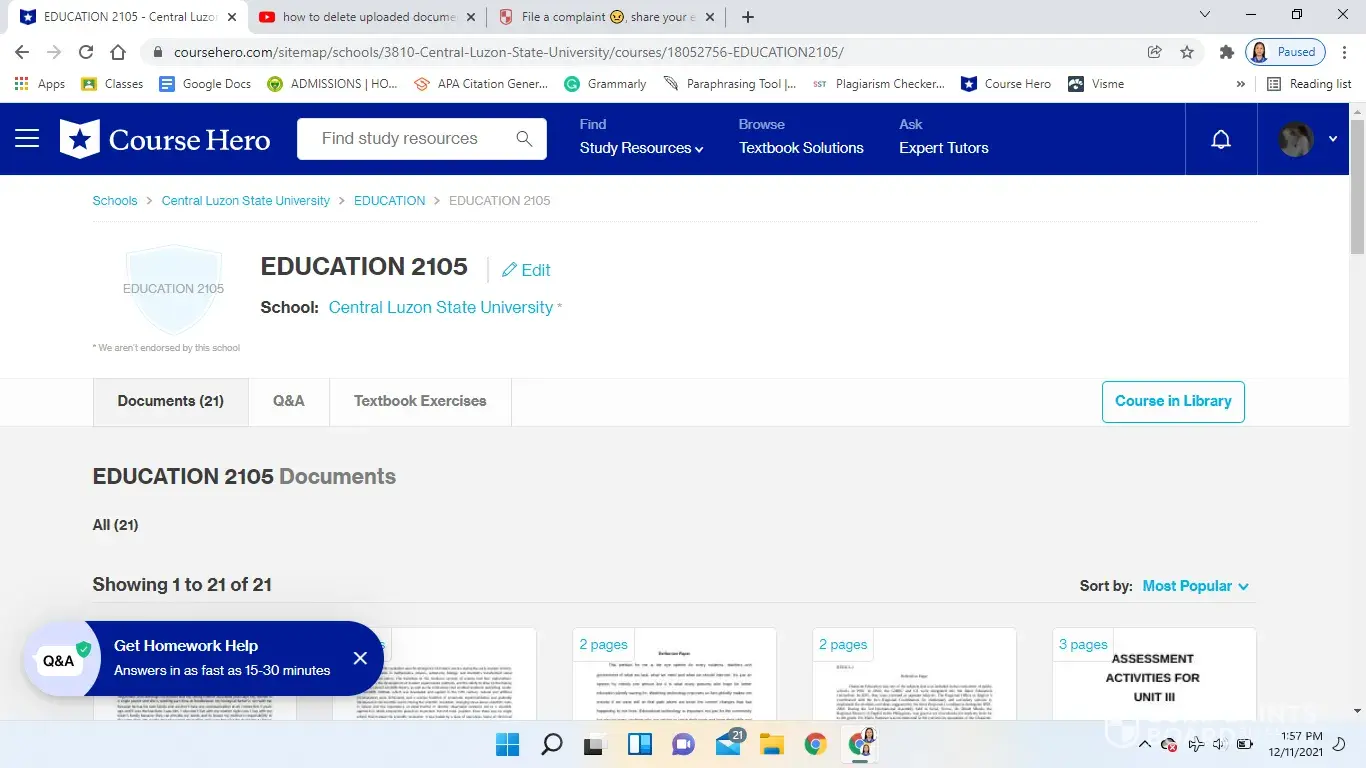
Task: Click the Edit course link
Action: coord(526,270)
